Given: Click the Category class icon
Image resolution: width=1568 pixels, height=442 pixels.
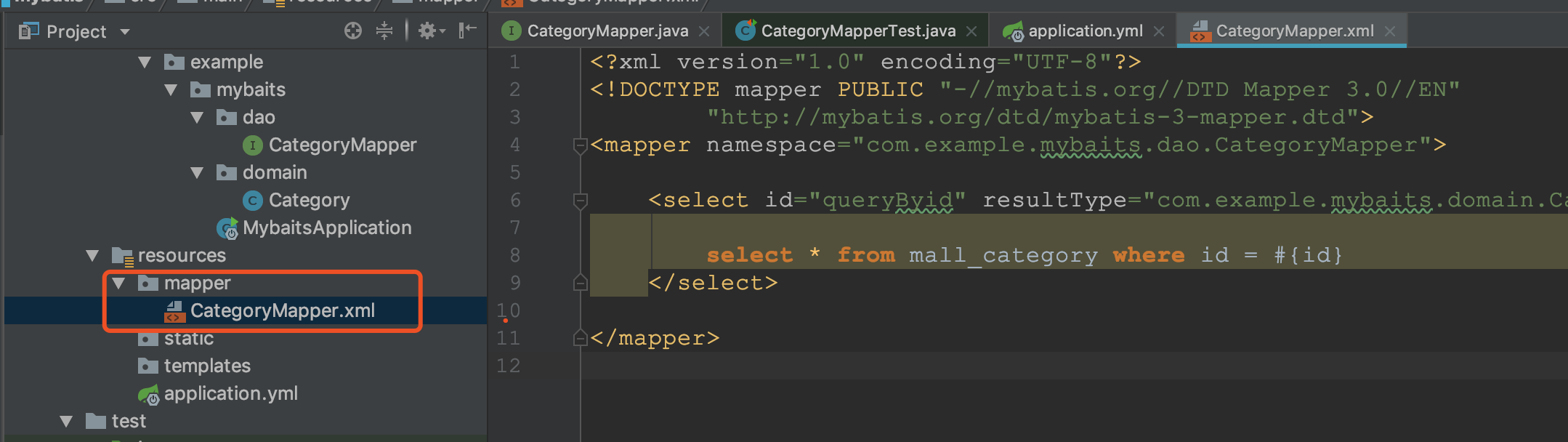Looking at the screenshot, I should pyautogui.click(x=252, y=201).
